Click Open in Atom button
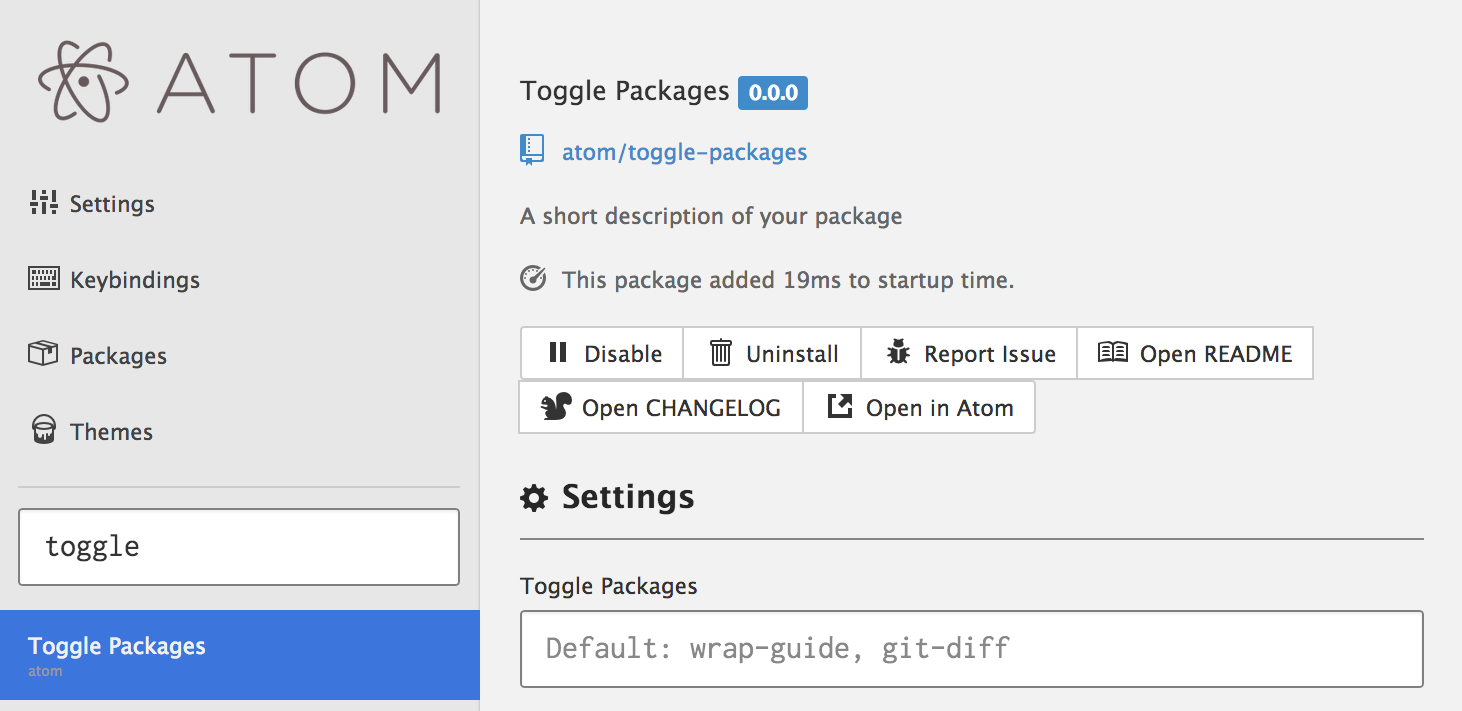1462x711 pixels. tap(919, 407)
